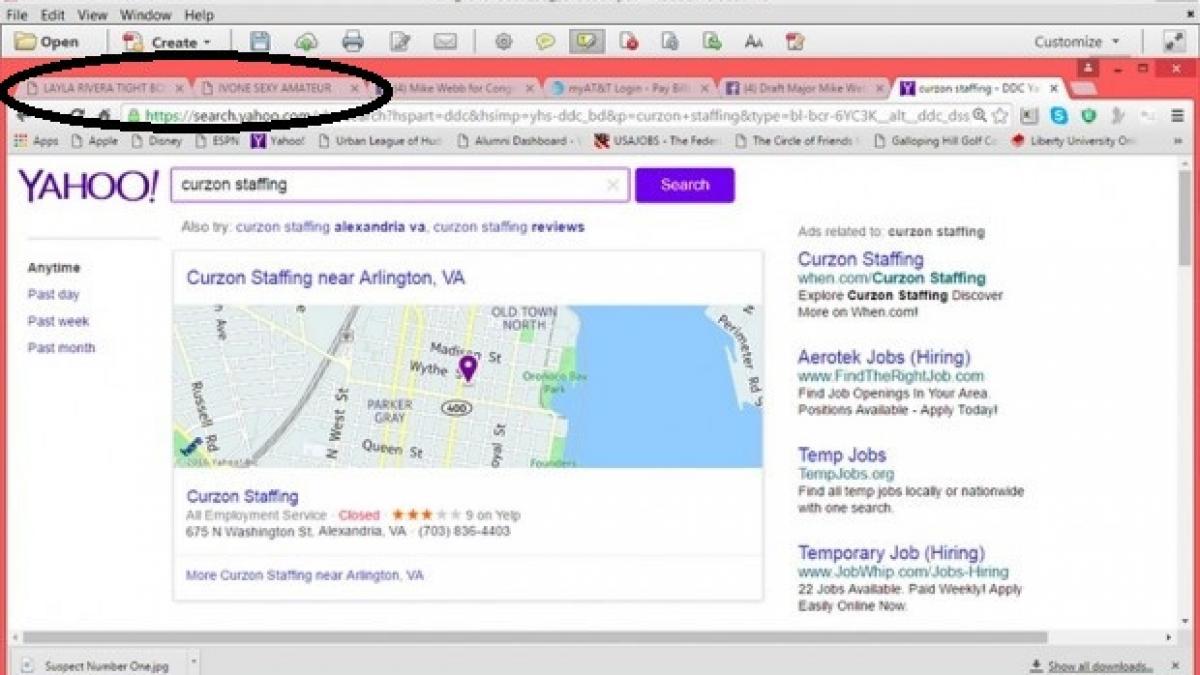Click the Print icon in toolbar

352,42
